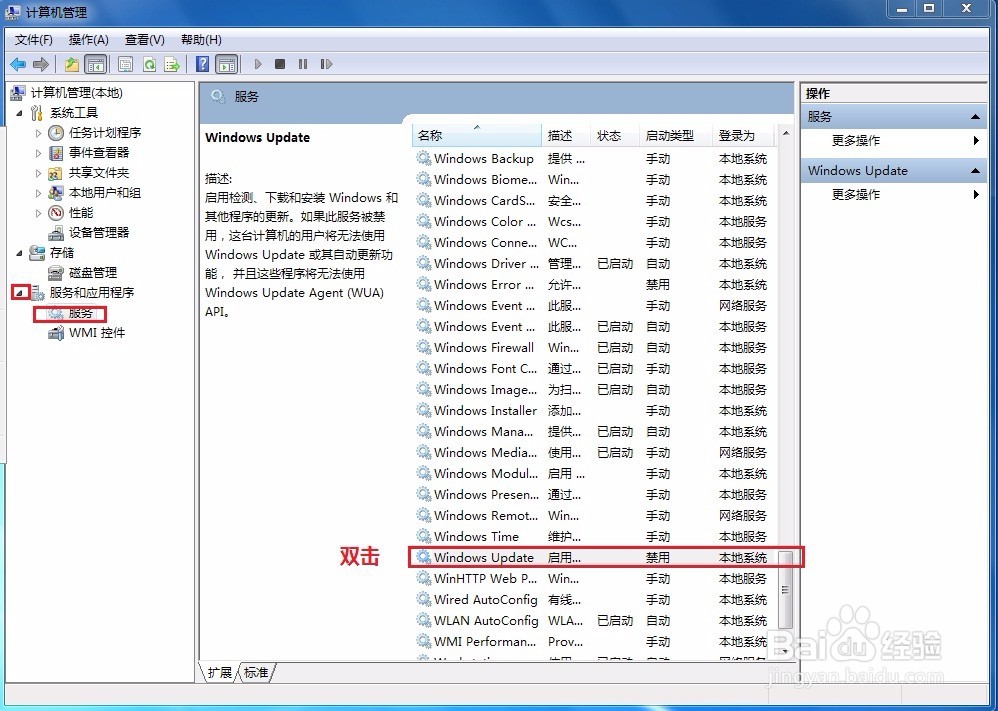Click the 性能 icon in tree

[x=56, y=213]
